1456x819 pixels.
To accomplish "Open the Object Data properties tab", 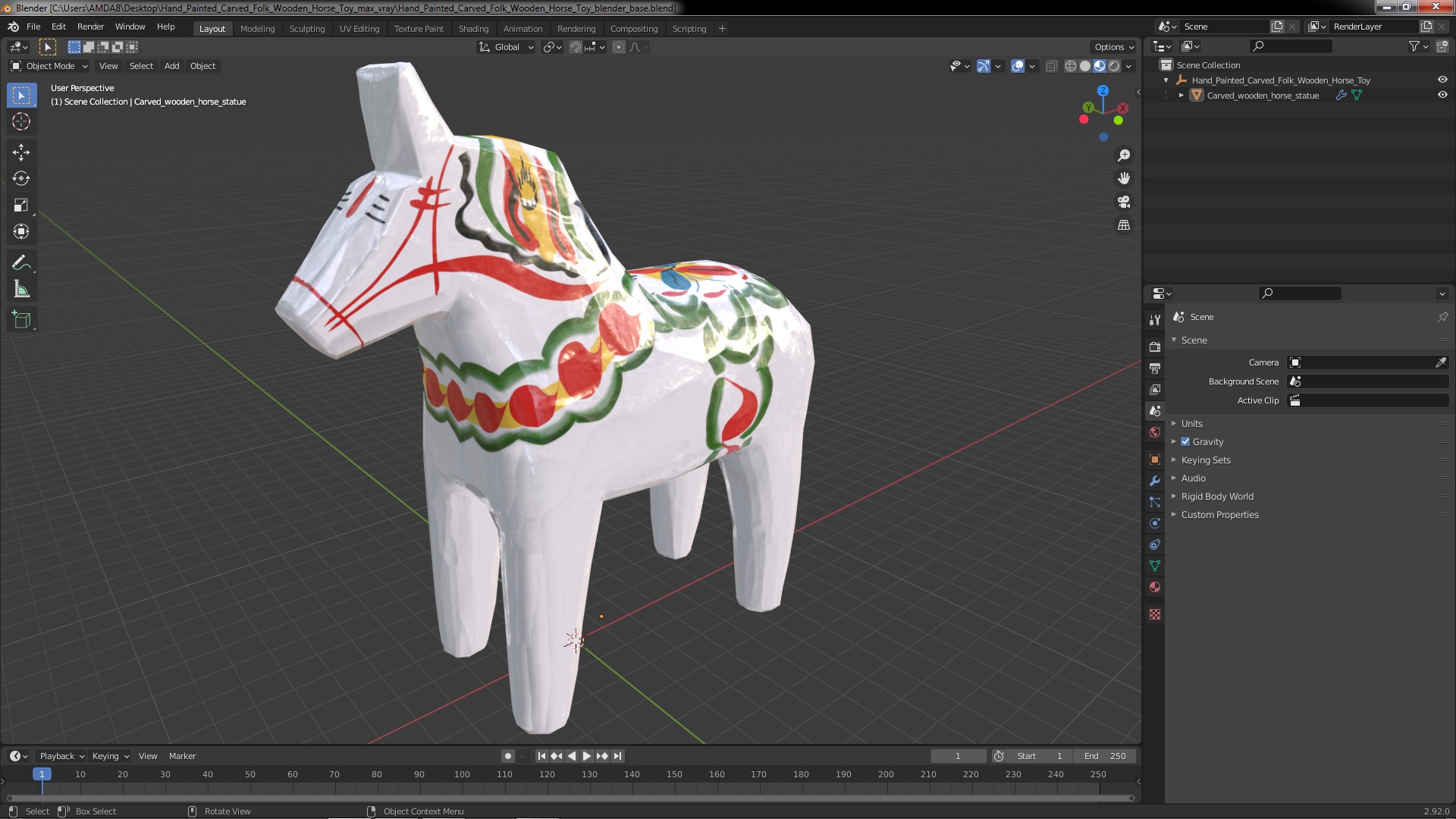I will (x=1155, y=566).
